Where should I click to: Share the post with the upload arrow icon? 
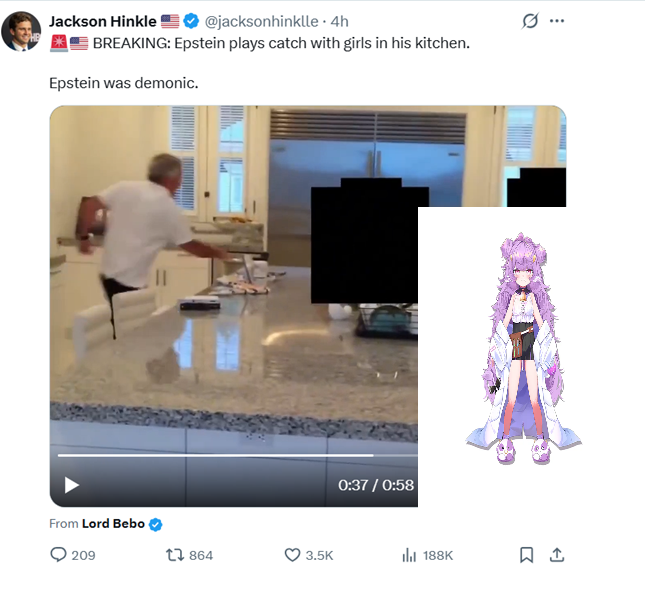pyautogui.click(x=557, y=555)
